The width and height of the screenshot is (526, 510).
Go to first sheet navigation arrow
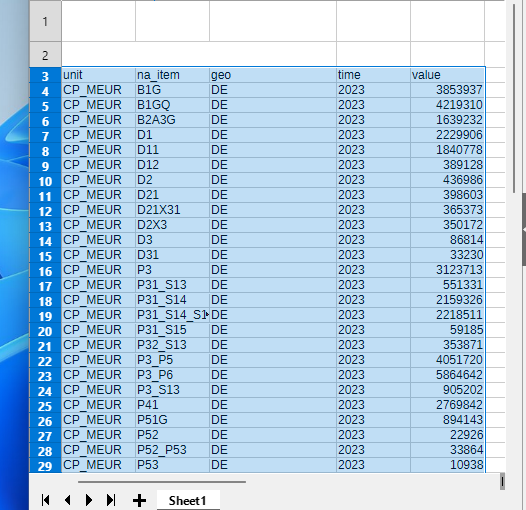[x=46, y=500]
